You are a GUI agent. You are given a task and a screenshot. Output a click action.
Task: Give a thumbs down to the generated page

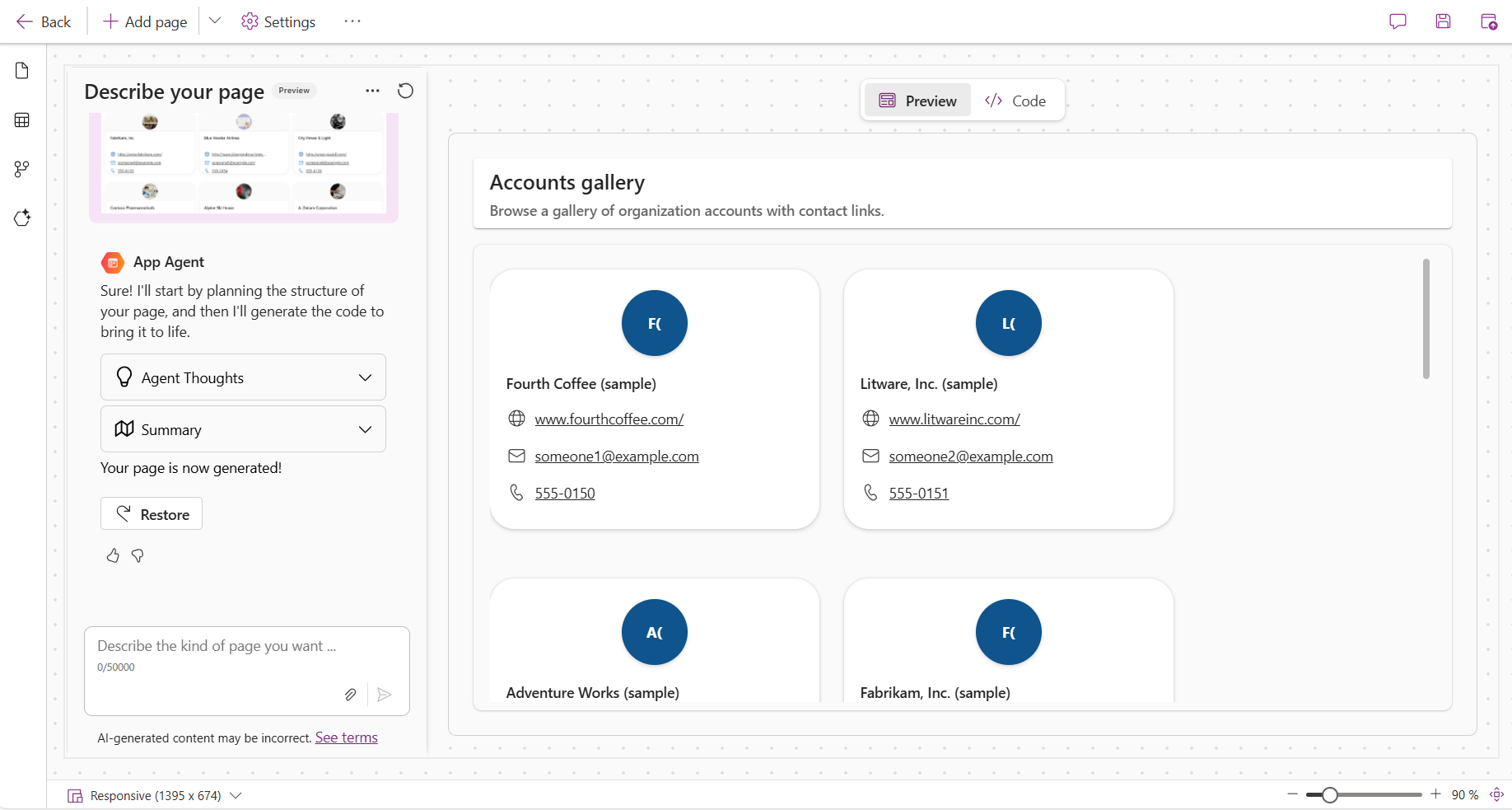click(x=138, y=556)
